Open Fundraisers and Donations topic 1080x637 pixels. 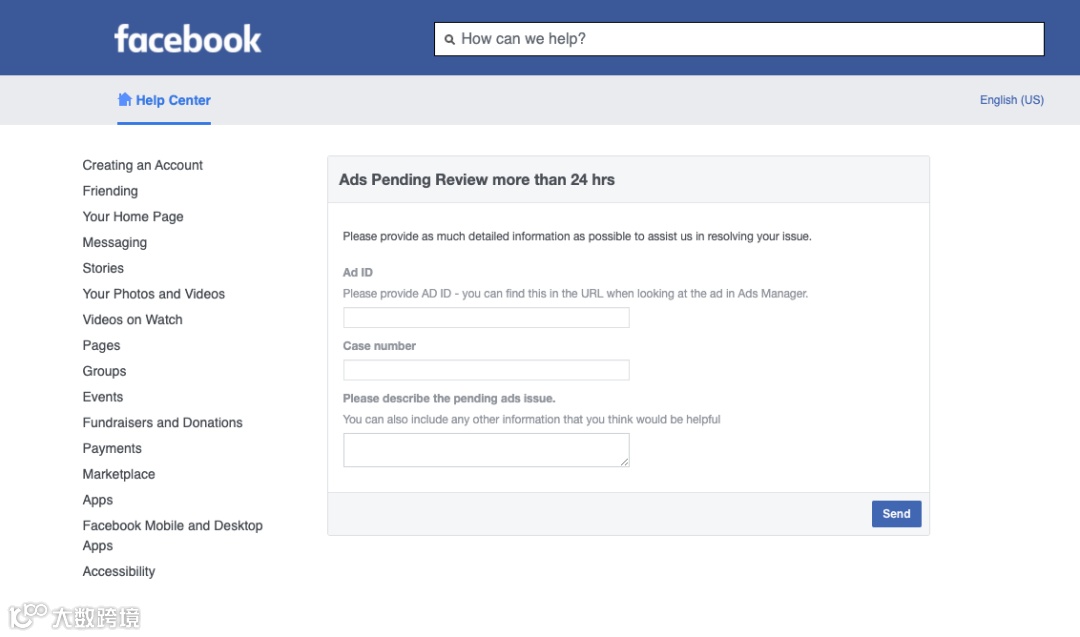tap(163, 423)
